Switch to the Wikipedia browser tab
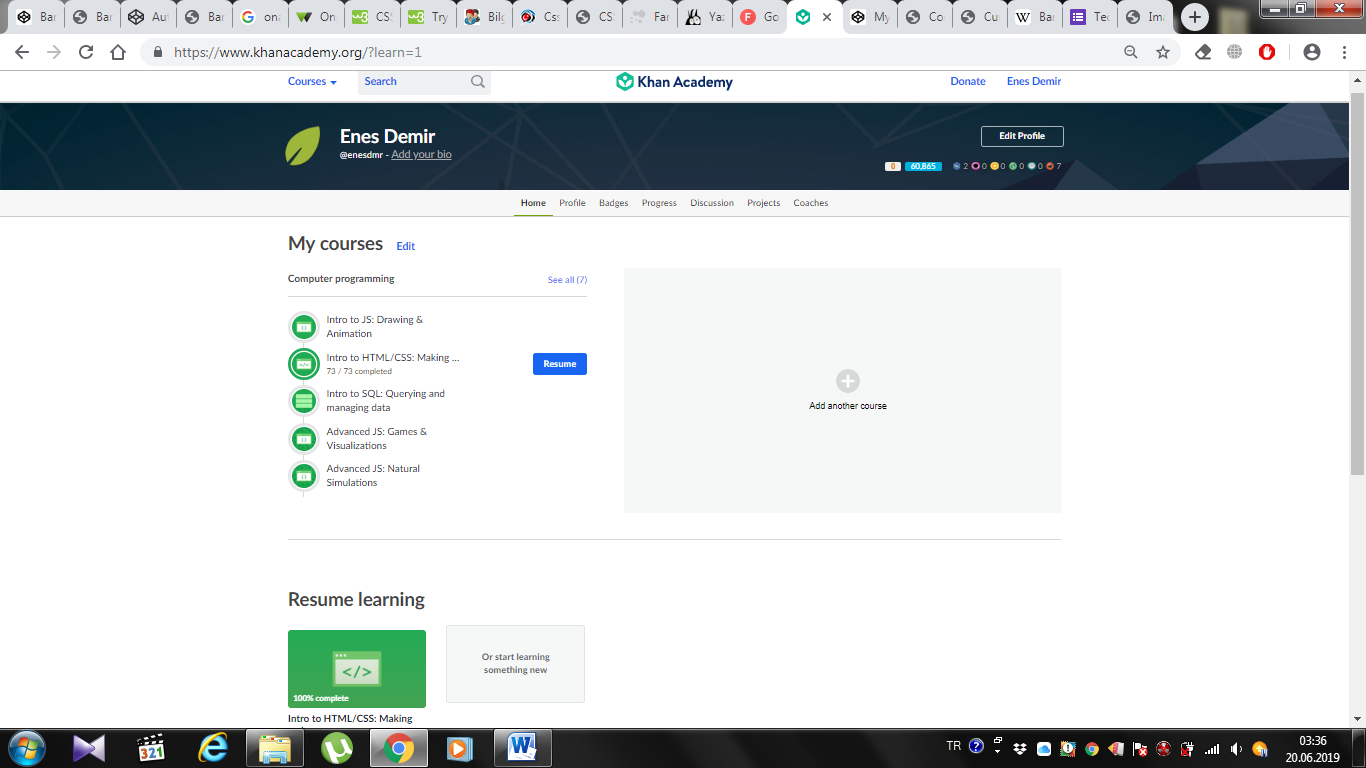1366x768 pixels. [x=1035, y=17]
